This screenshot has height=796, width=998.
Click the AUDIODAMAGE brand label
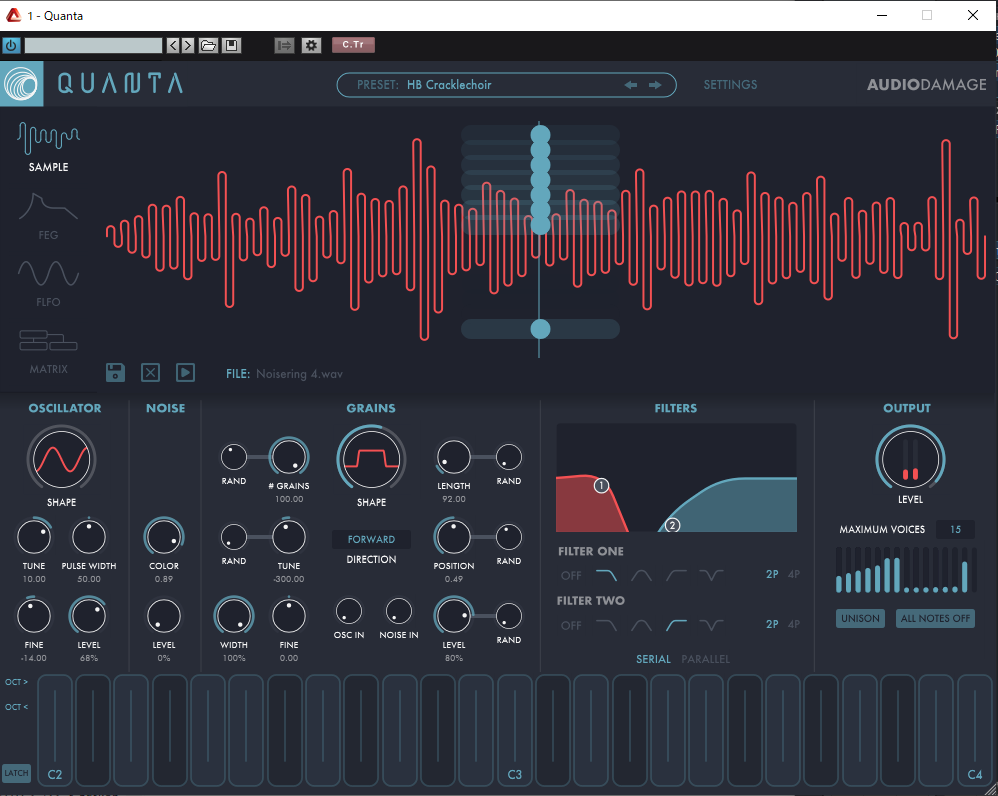click(927, 85)
